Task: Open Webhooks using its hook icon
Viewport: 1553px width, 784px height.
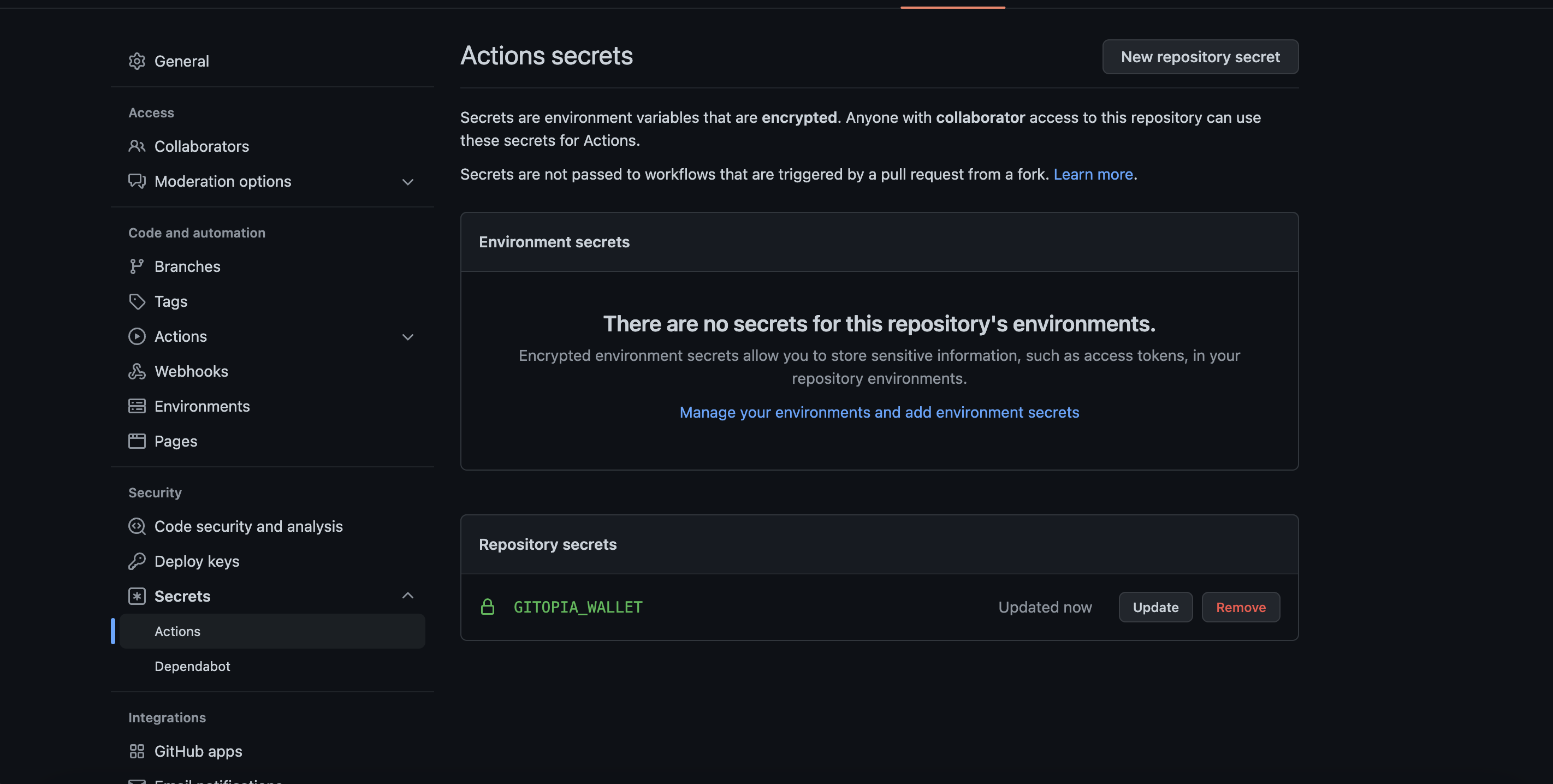Action: click(137, 371)
